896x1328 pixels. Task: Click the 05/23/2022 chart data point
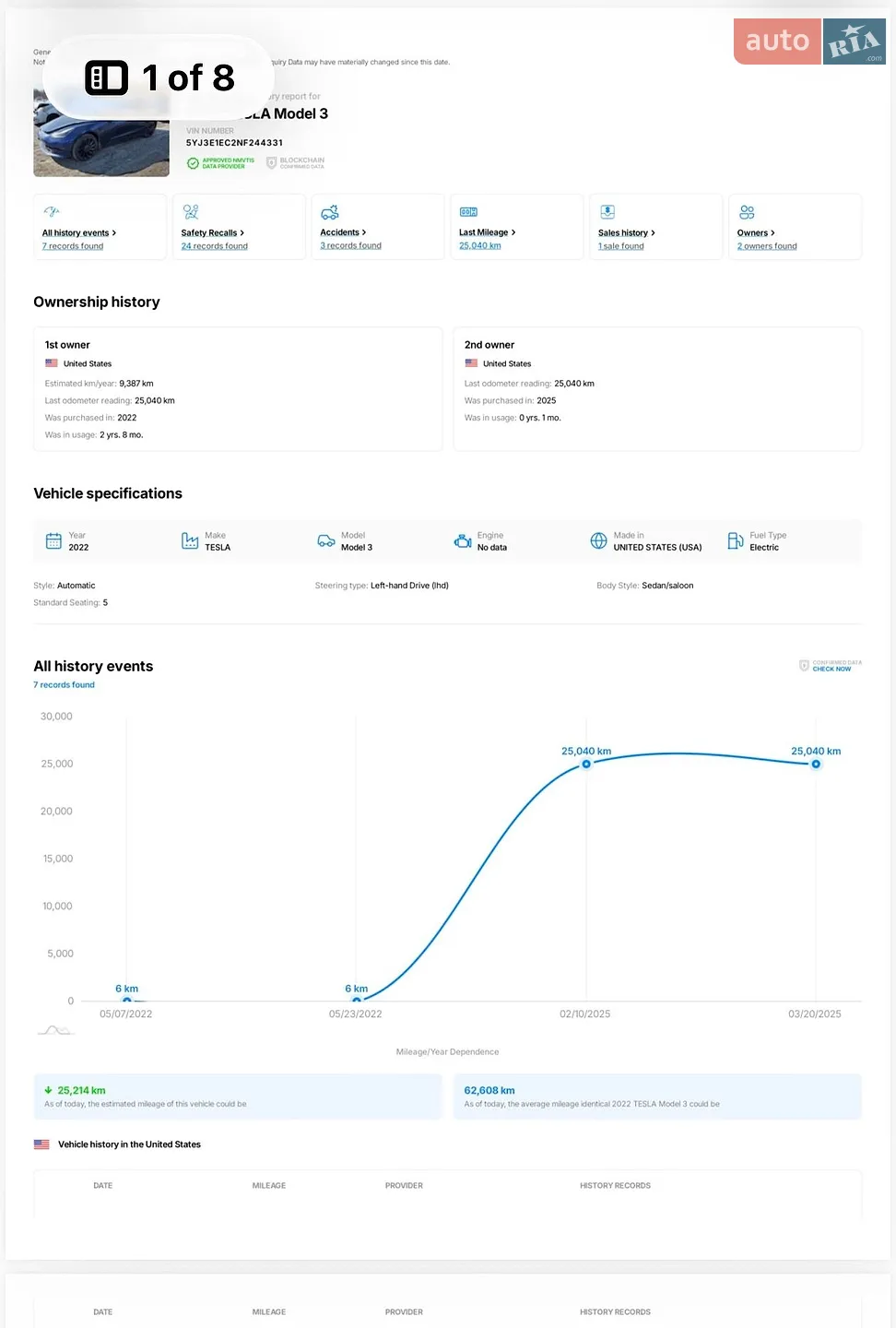[x=356, y=1001]
